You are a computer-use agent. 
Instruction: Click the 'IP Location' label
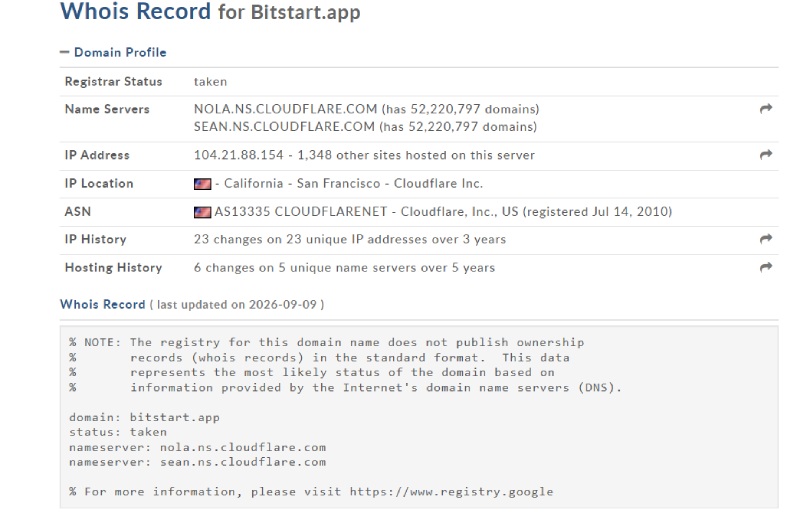pyautogui.click(x=99, y=183)
